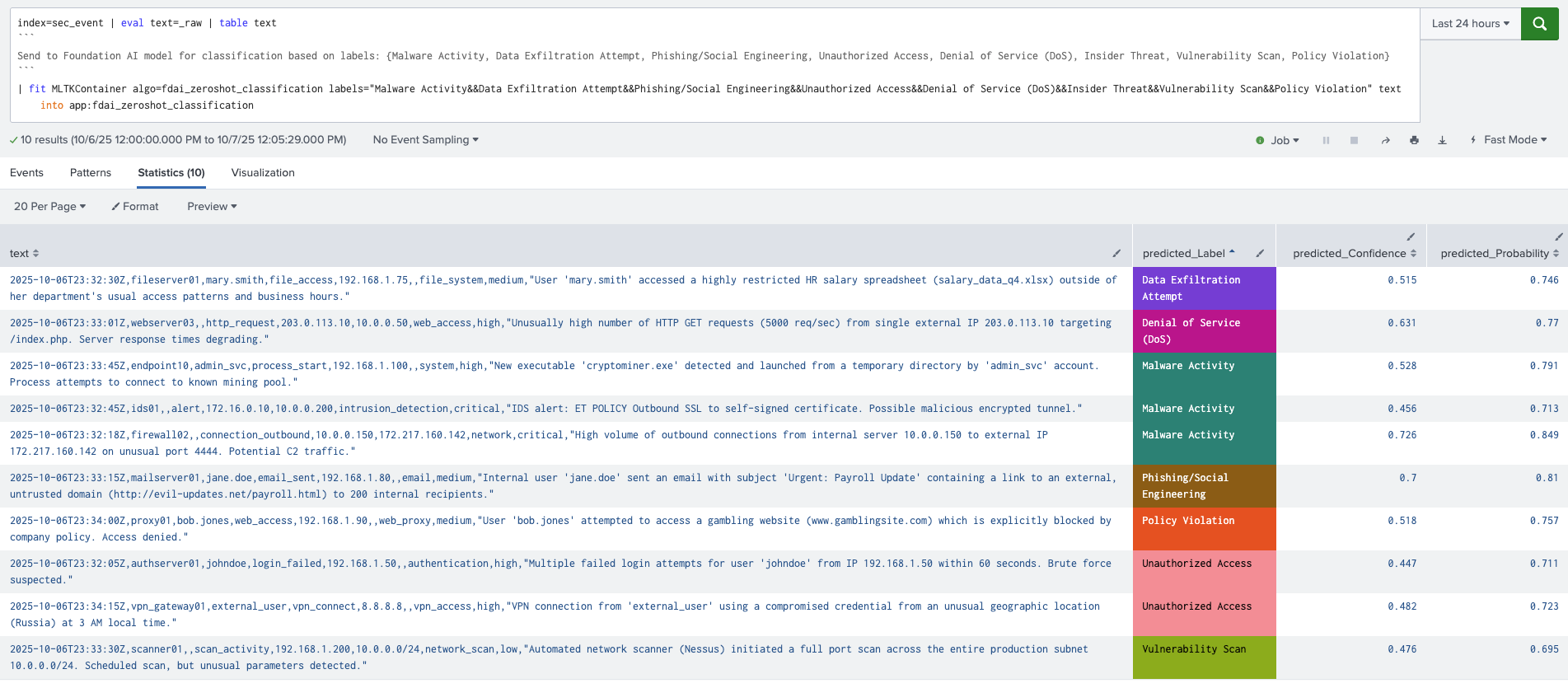Screen dimensions: 1568x688
Task: Click pencil icon beside predicted_Label header
Action: point(1260,254)
